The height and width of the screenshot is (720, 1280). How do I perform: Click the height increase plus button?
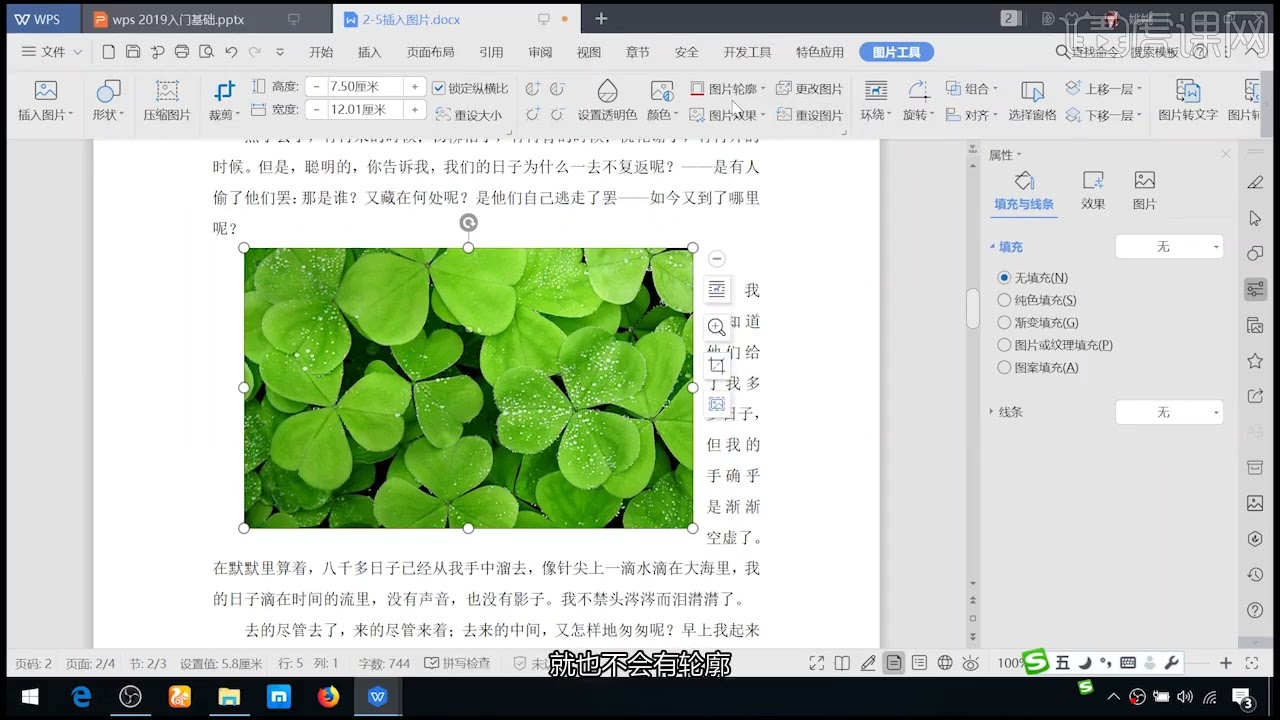(x=414, y=87)
